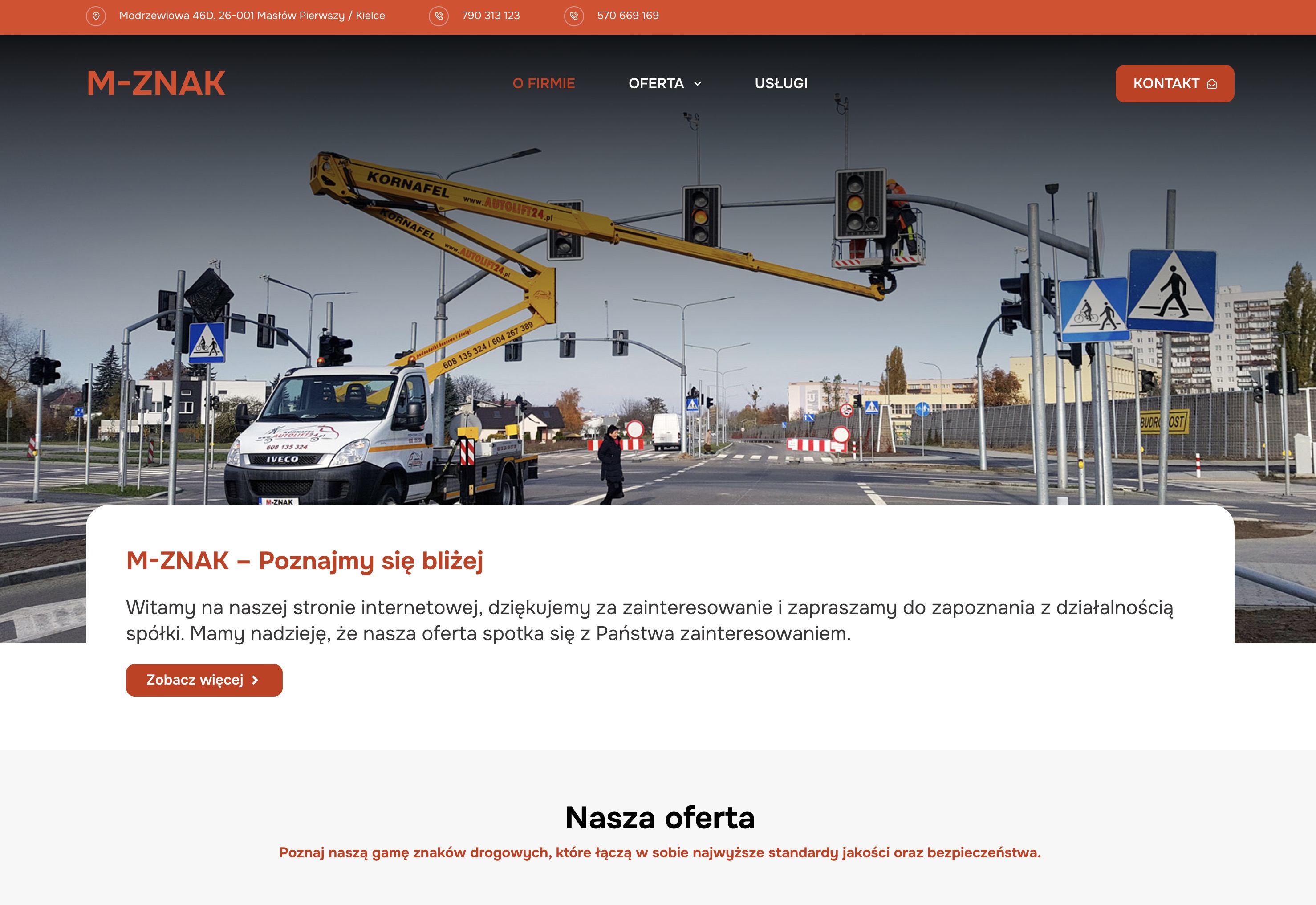Go to the O FIRMIE page
Image resolution: width=1316 pixels, height=905 pixels.
coord(544,83)
